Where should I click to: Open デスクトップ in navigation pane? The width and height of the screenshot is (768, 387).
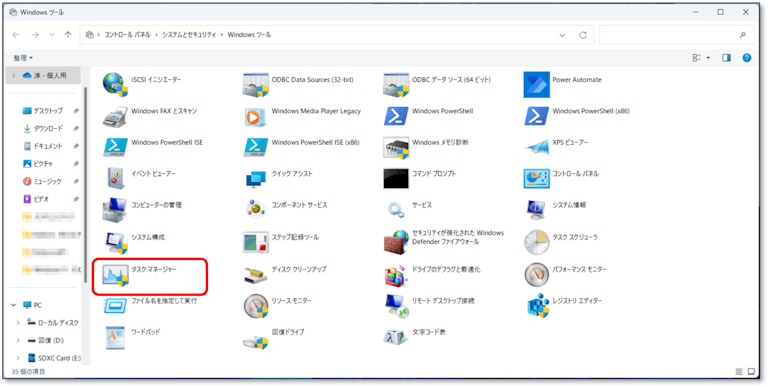pyautogui.click(x=48, y=111)
